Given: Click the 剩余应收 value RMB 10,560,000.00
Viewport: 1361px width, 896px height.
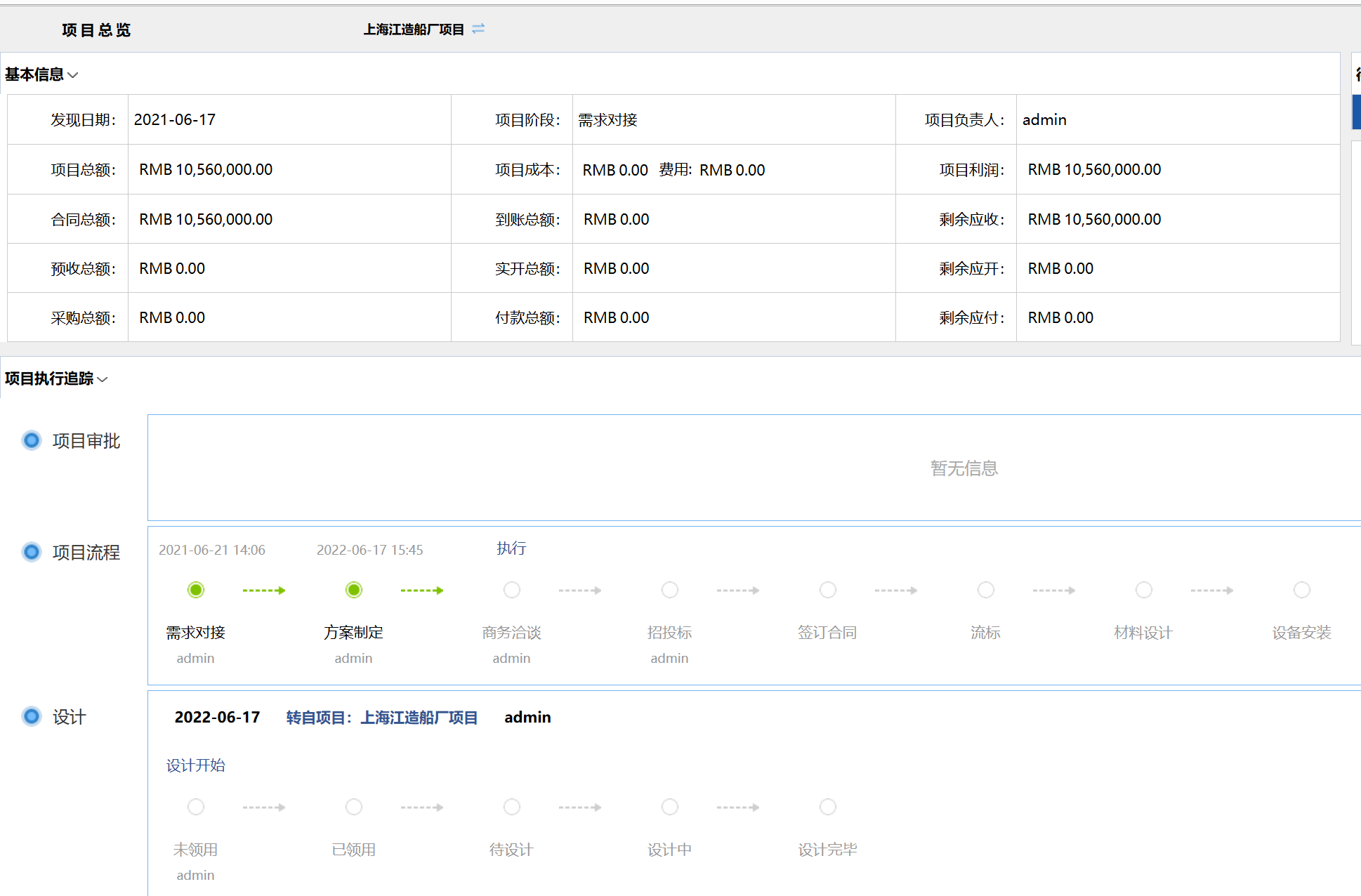Looking at the screenshot, I should [1095, 220].
